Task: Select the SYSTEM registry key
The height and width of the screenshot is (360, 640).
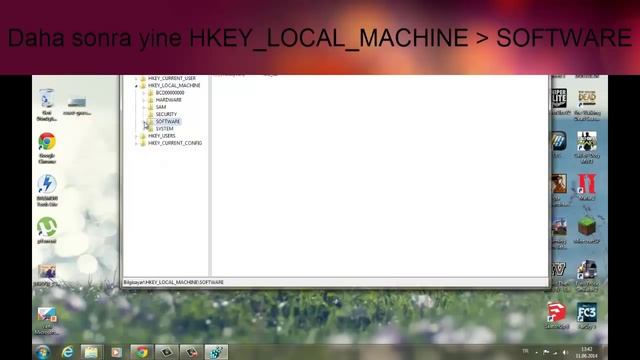Action: pyautogui.click(x=164, y=129)
